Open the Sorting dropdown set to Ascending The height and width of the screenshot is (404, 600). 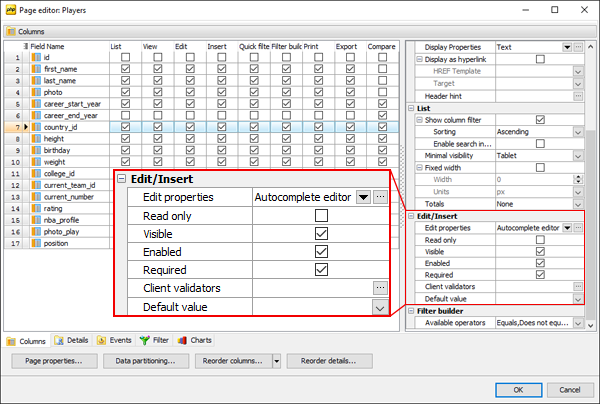[x=578, y=131]
